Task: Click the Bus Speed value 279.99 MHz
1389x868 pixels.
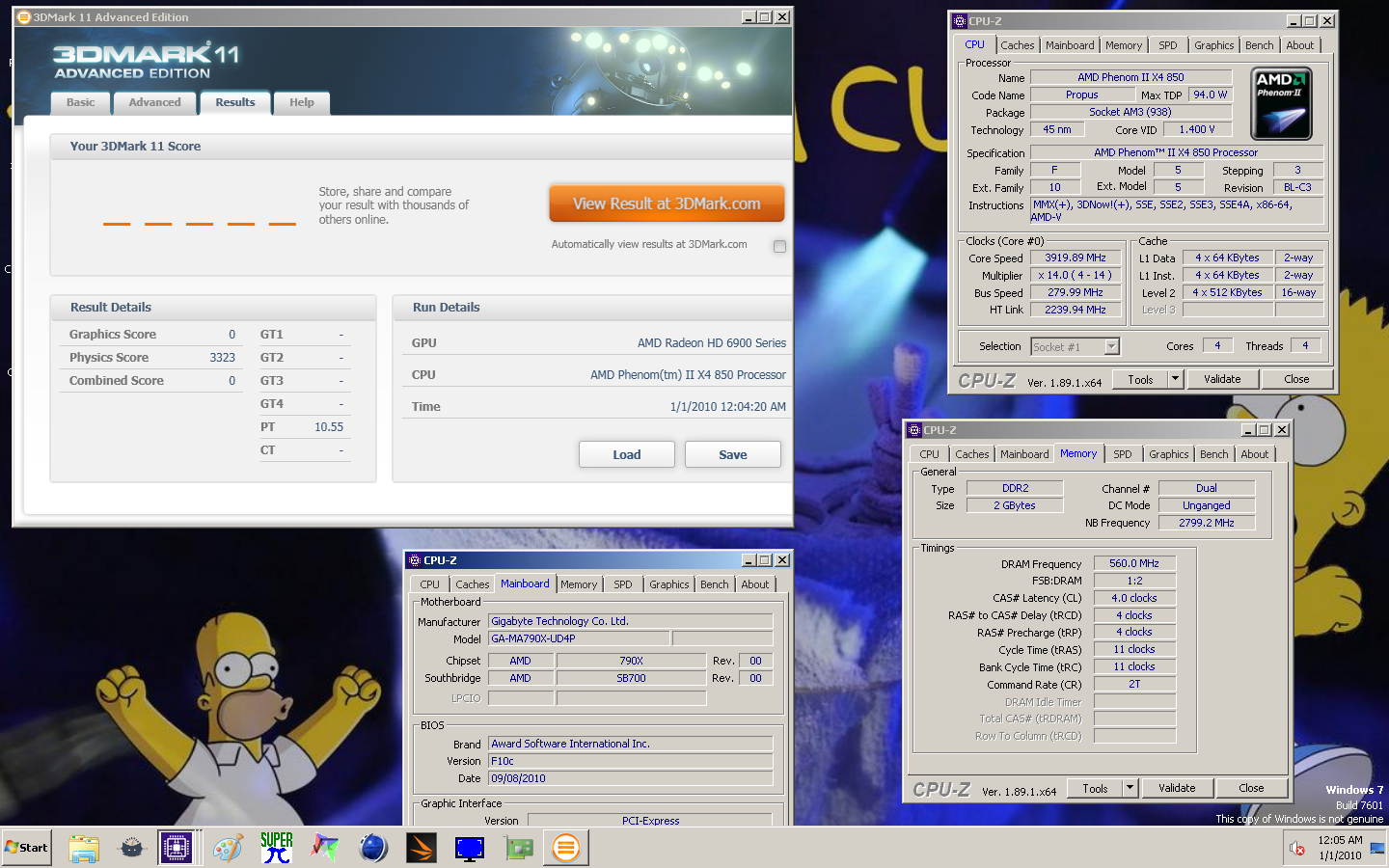Action: pos(1075,292)
